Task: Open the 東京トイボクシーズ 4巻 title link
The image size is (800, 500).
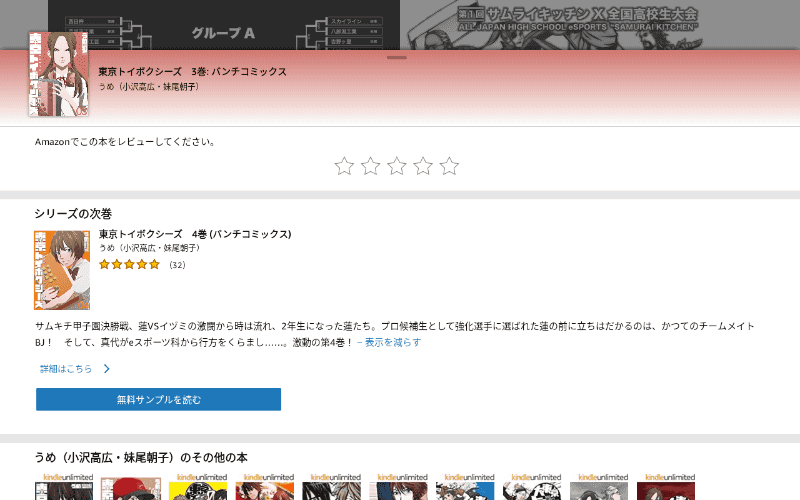Action: (195, 234)
